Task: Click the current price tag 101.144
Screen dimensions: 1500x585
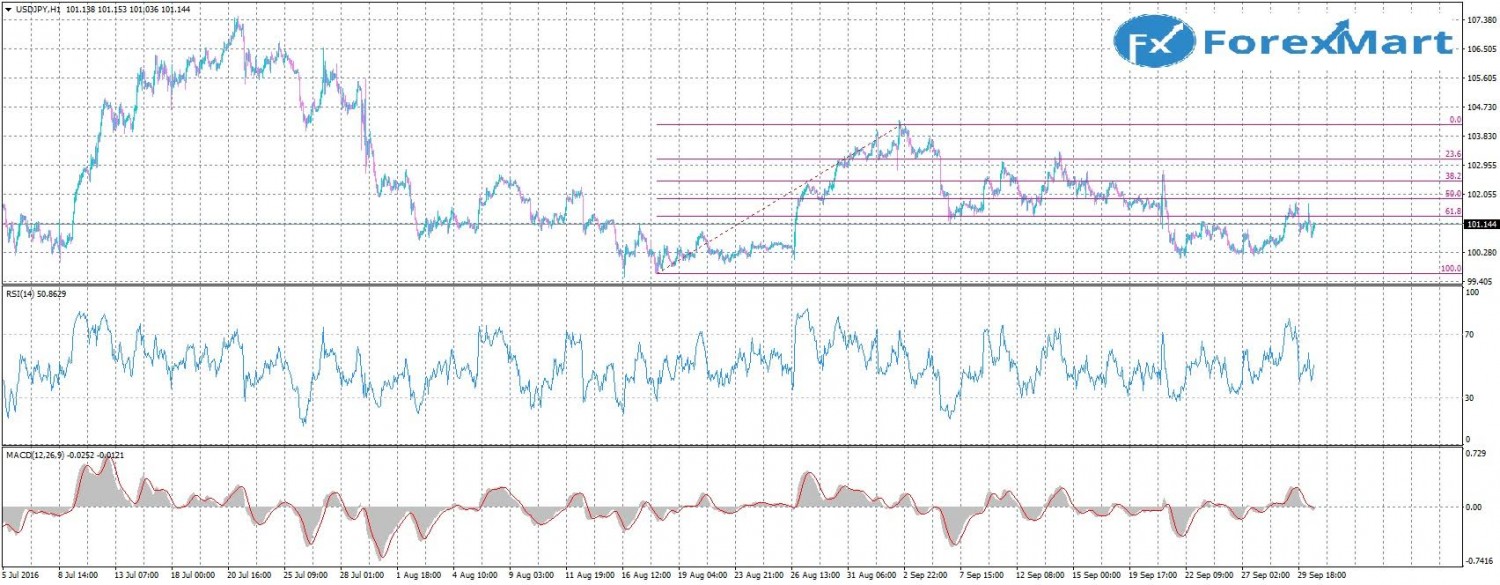Action: point(1479,225)
